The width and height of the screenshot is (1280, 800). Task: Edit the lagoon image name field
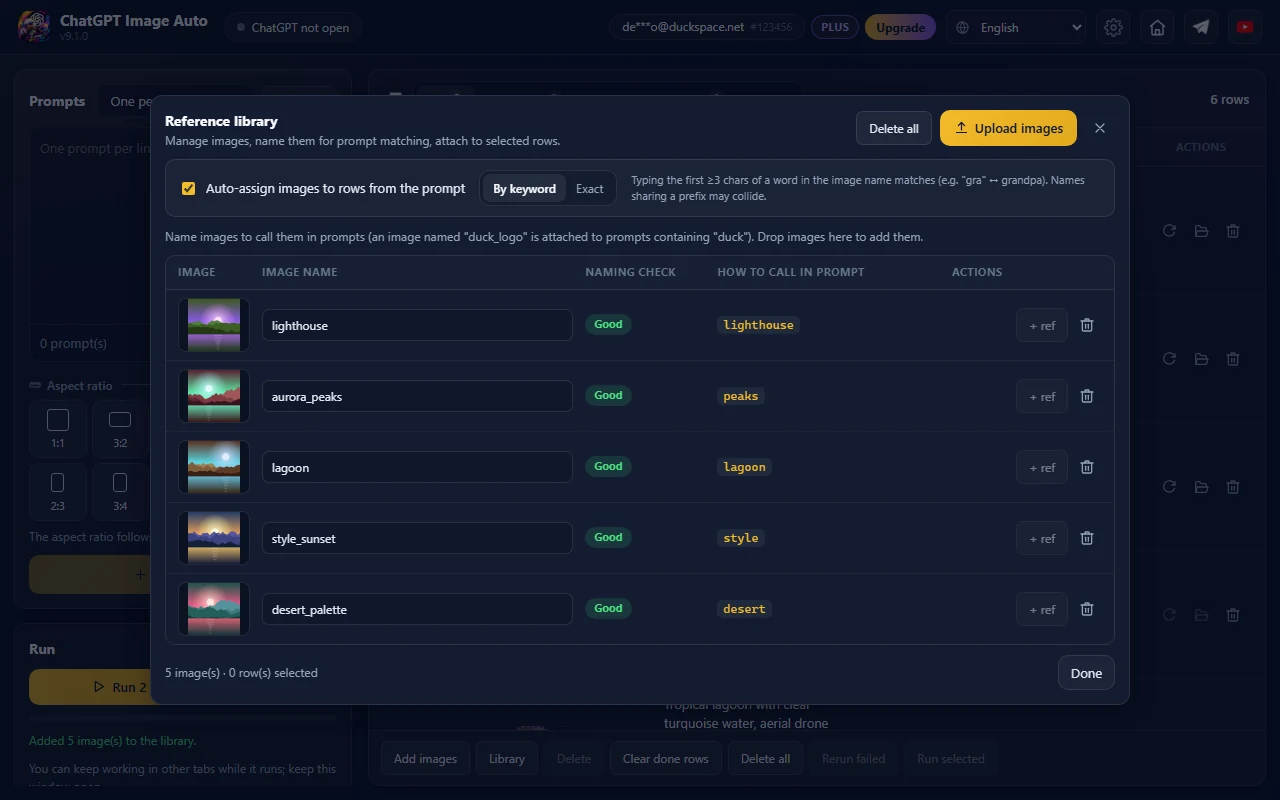(417, 467)
